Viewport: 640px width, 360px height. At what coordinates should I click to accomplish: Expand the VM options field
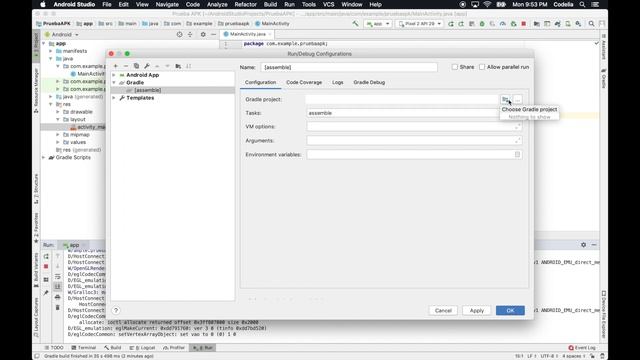517,127
